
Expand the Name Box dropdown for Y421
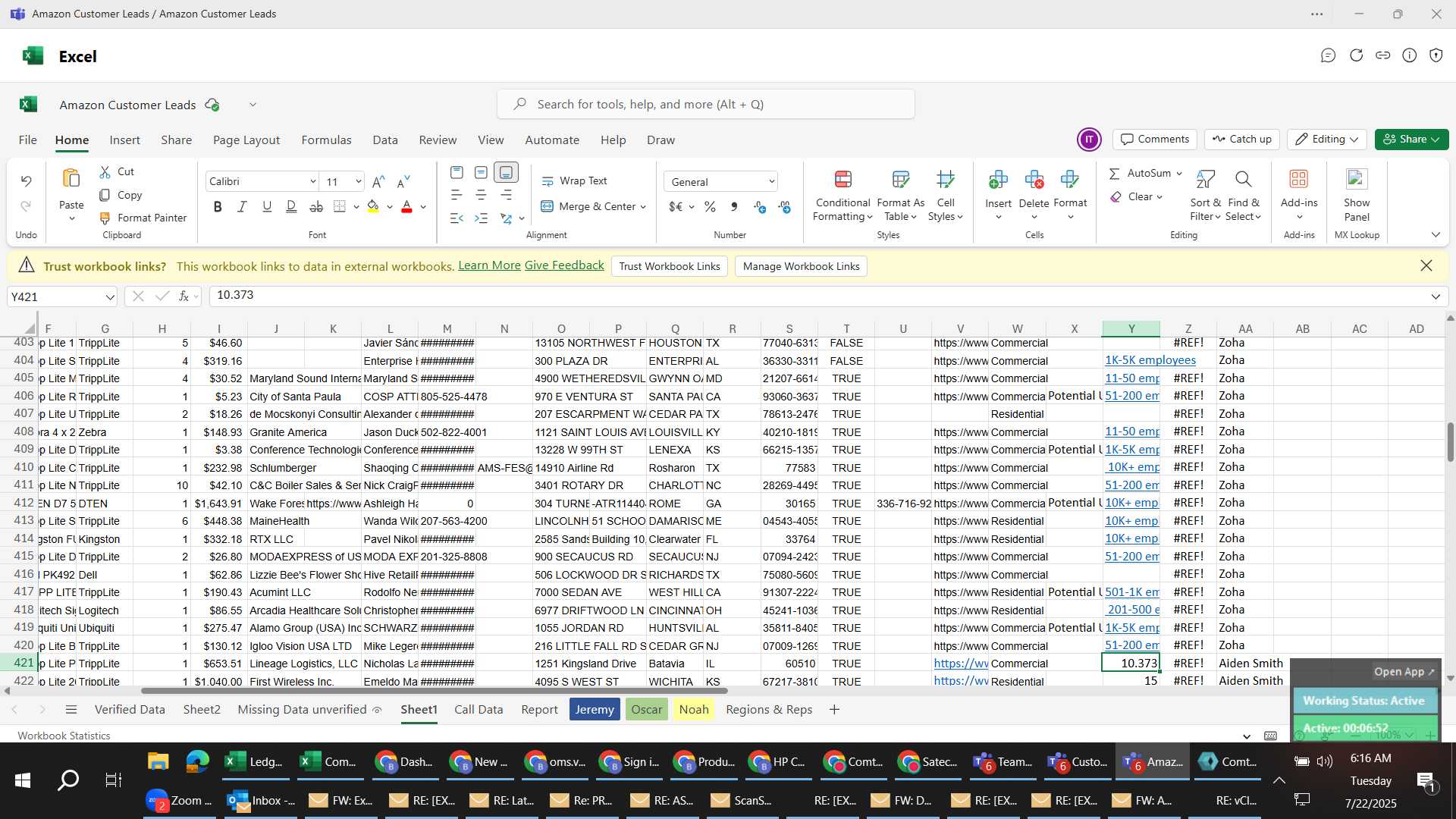point(110,297)
